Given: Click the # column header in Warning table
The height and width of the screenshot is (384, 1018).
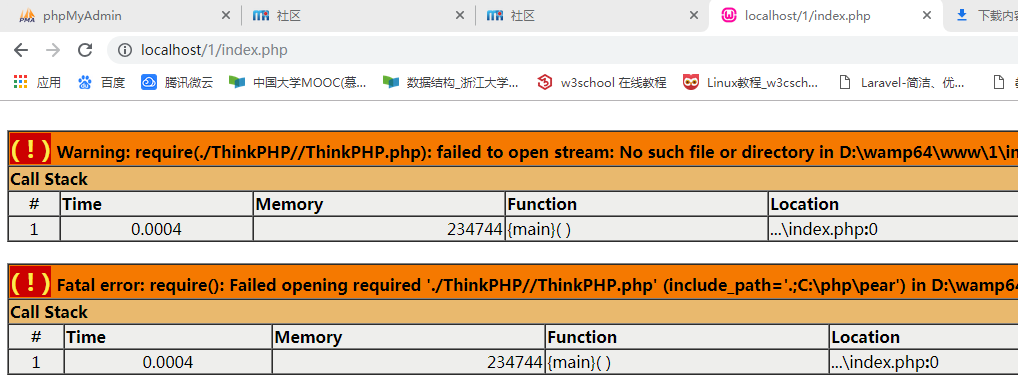Looking at the screenshot, I should click(34, 204).
